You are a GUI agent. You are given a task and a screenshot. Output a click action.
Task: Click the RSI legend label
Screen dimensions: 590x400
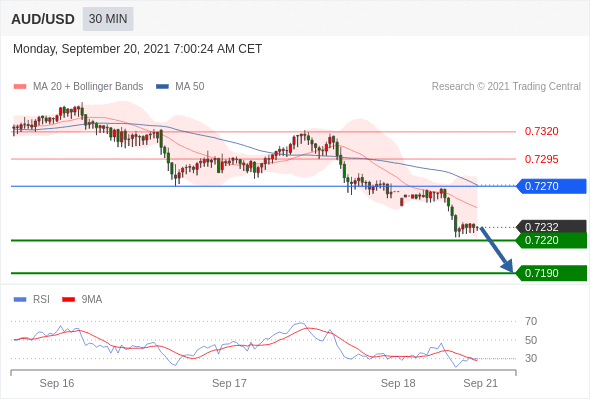(x=41, y=300)
